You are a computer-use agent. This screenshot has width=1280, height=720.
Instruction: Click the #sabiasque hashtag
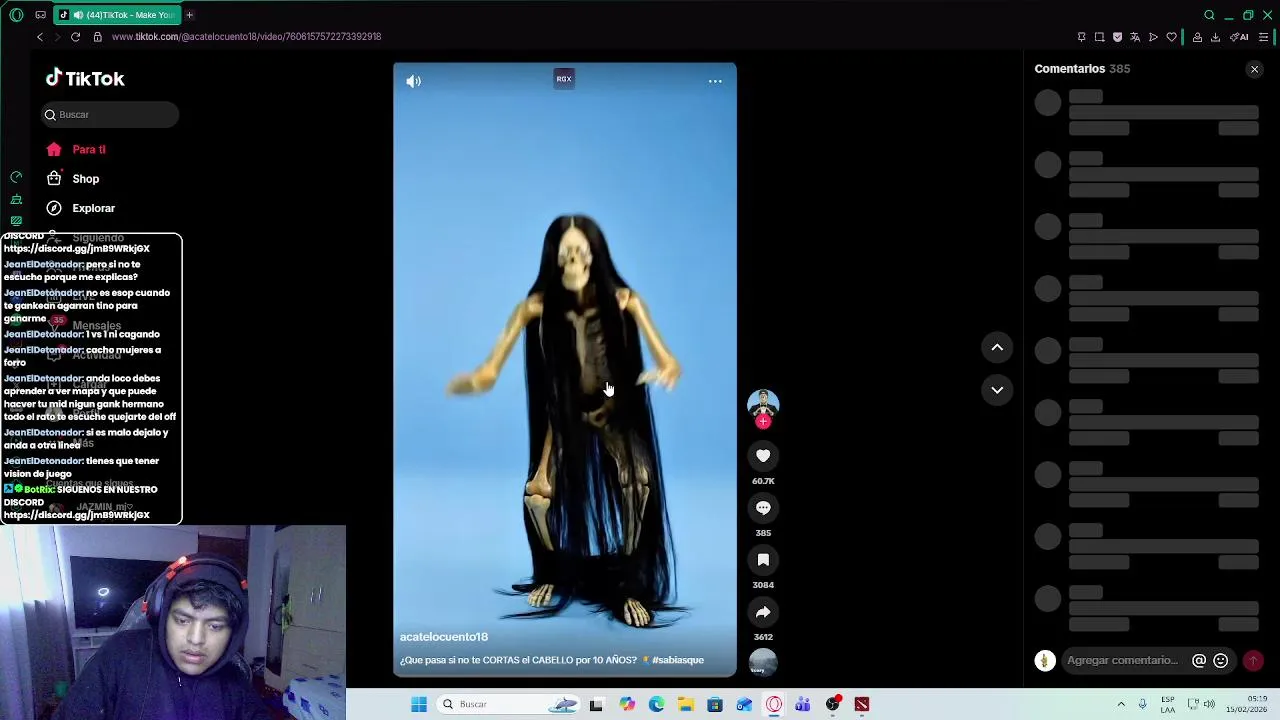pos(678,660)
